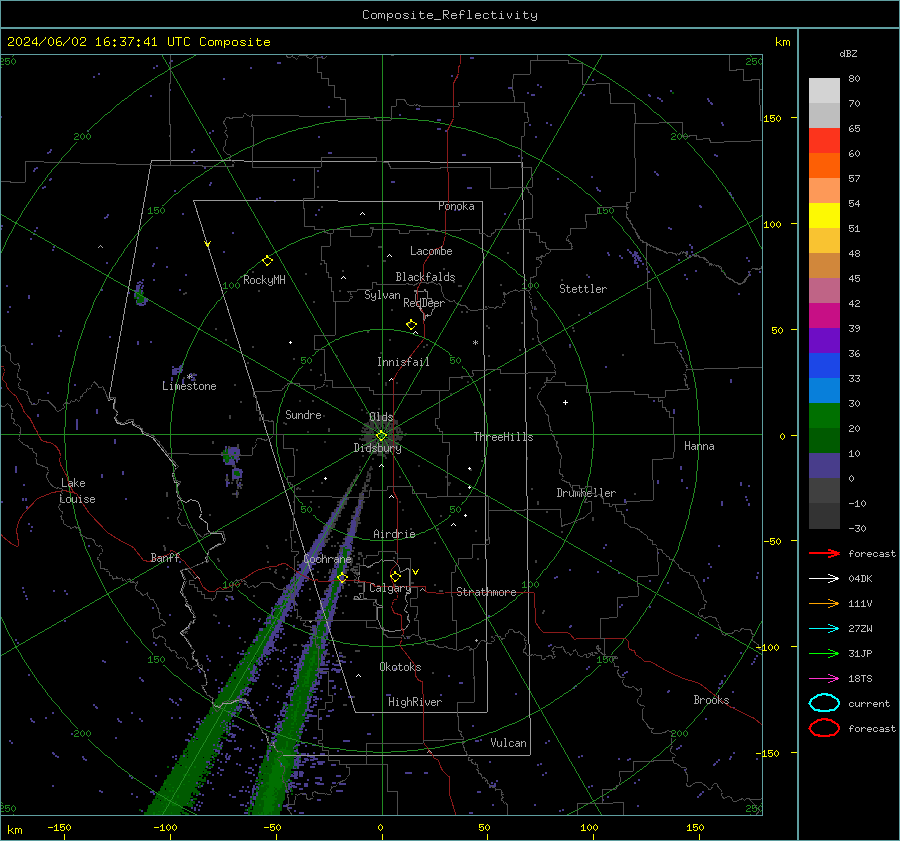Viewport: 900px width, 841px height.
Task: Click the yellow diamond marker near RockyMH
Action: tap(267, 261)
